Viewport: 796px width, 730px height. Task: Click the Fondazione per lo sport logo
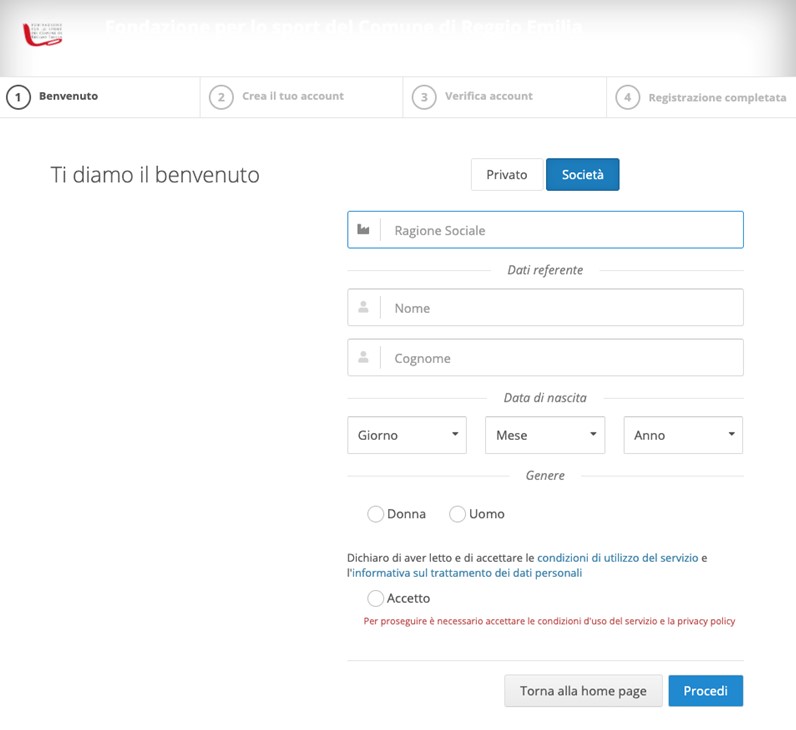coord(43,34)
